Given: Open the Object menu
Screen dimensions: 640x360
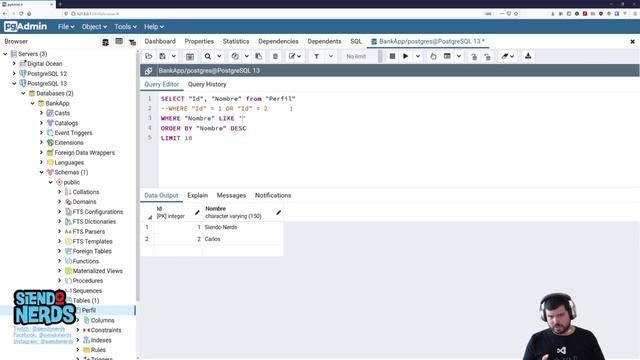Looking at the screenshot, I should 94,27.
